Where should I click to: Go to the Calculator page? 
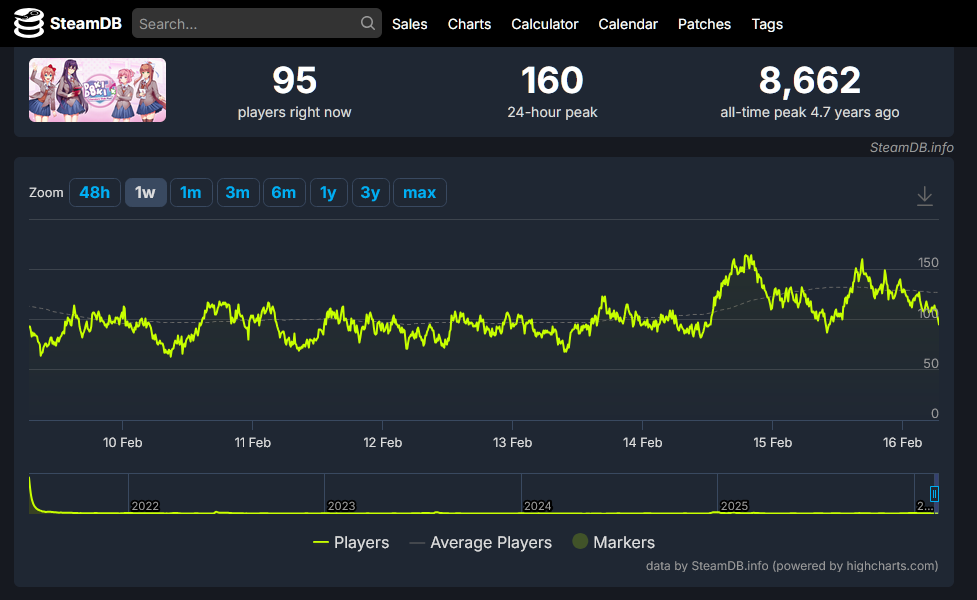click(x=545, y=24)
